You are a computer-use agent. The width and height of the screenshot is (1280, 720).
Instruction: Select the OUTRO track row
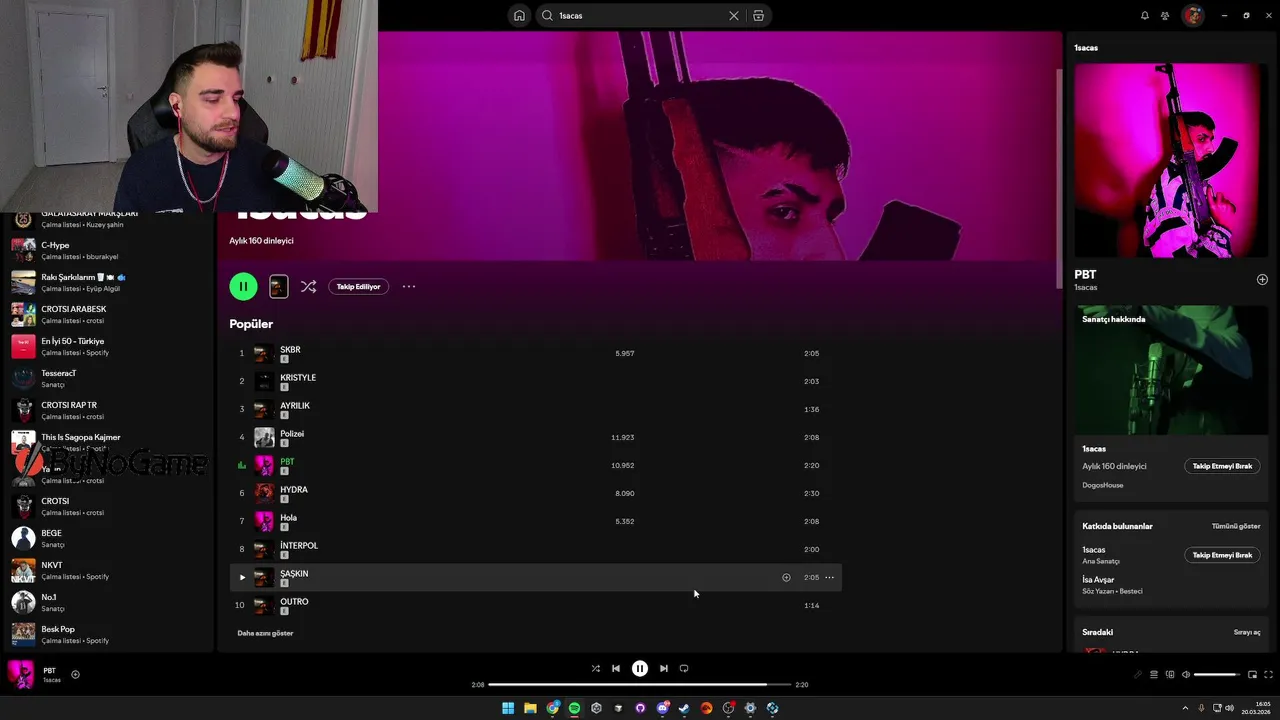click(x=535, y=605)
